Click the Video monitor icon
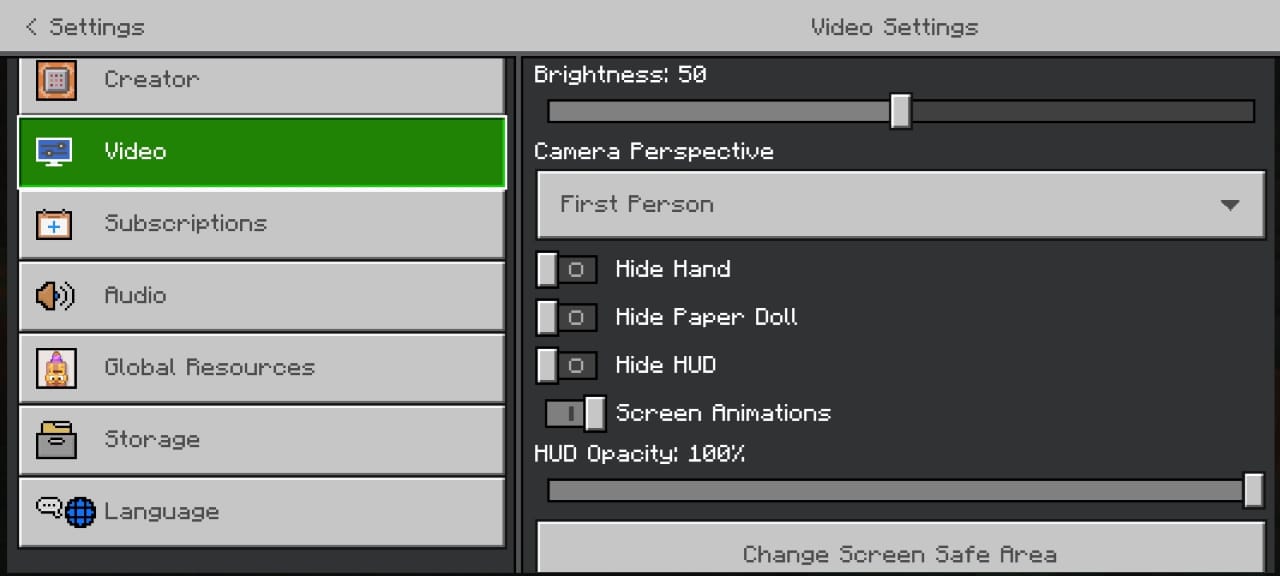 (54, 152)
